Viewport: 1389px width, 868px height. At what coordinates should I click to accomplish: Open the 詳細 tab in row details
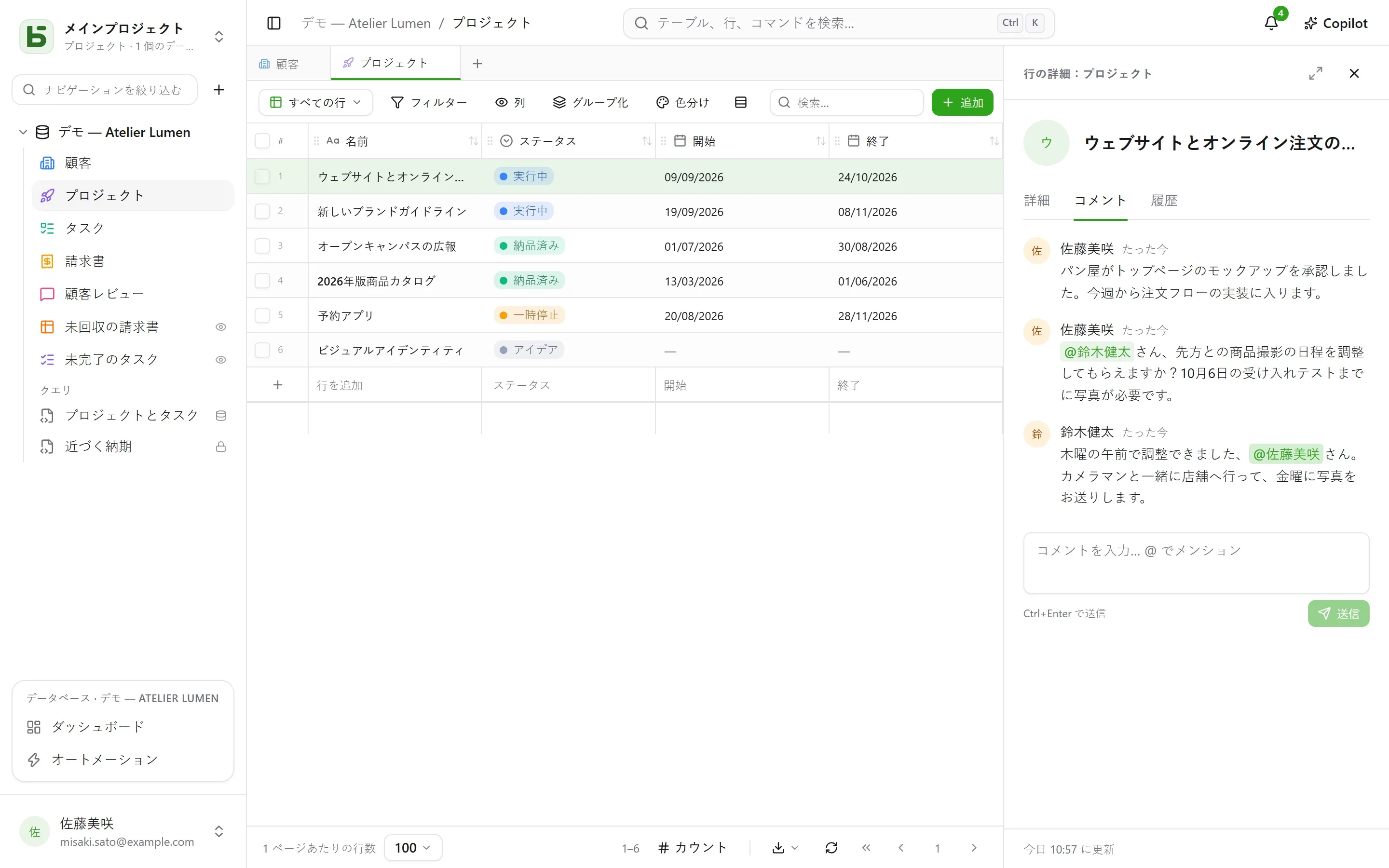click(1036, 200)
